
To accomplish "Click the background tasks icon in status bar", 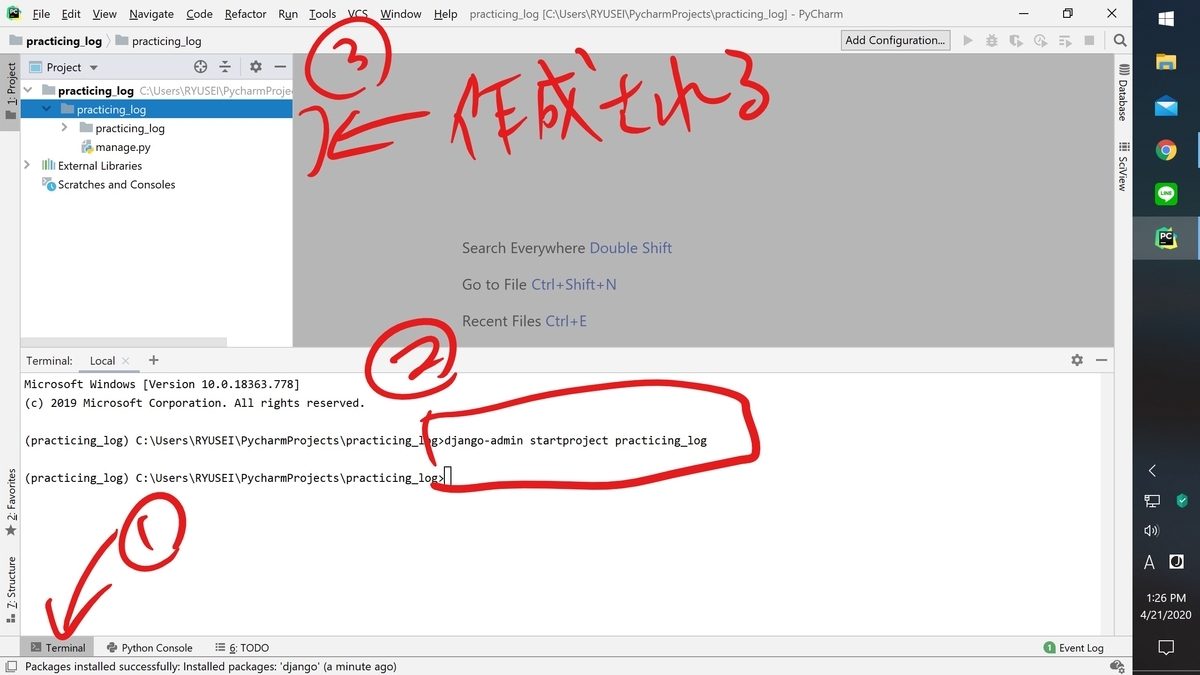I will pyautogui.click(x=1119, y=667).
